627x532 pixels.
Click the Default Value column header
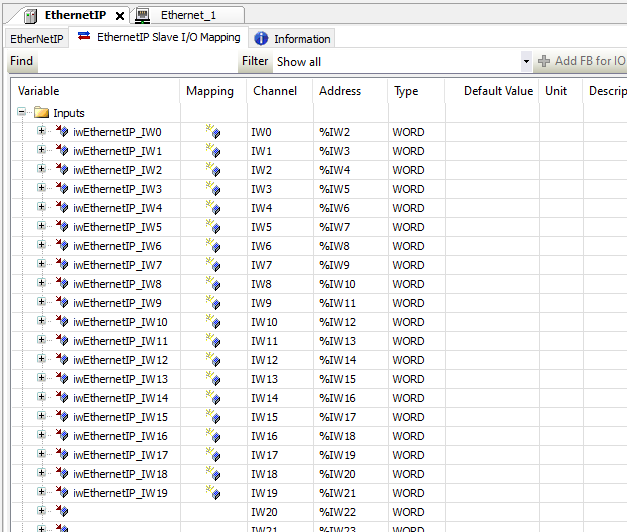492,91
